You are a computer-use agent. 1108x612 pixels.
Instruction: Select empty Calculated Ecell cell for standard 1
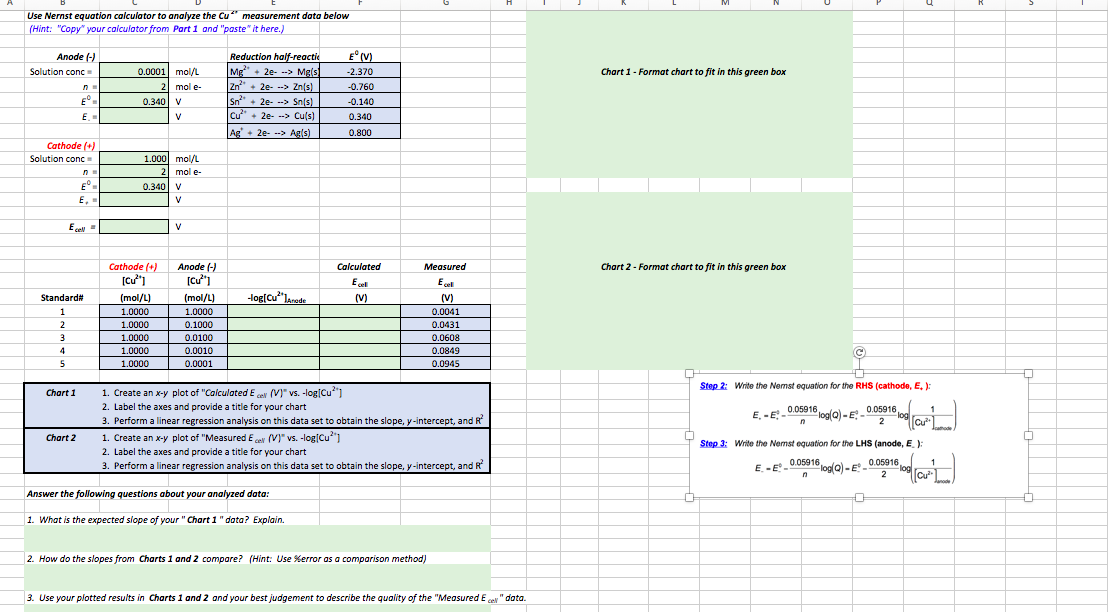[360, 311]
